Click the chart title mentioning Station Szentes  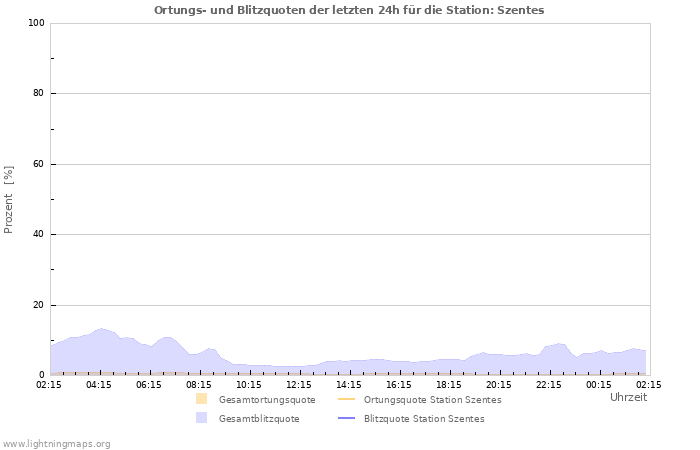(x=349, y=10)
